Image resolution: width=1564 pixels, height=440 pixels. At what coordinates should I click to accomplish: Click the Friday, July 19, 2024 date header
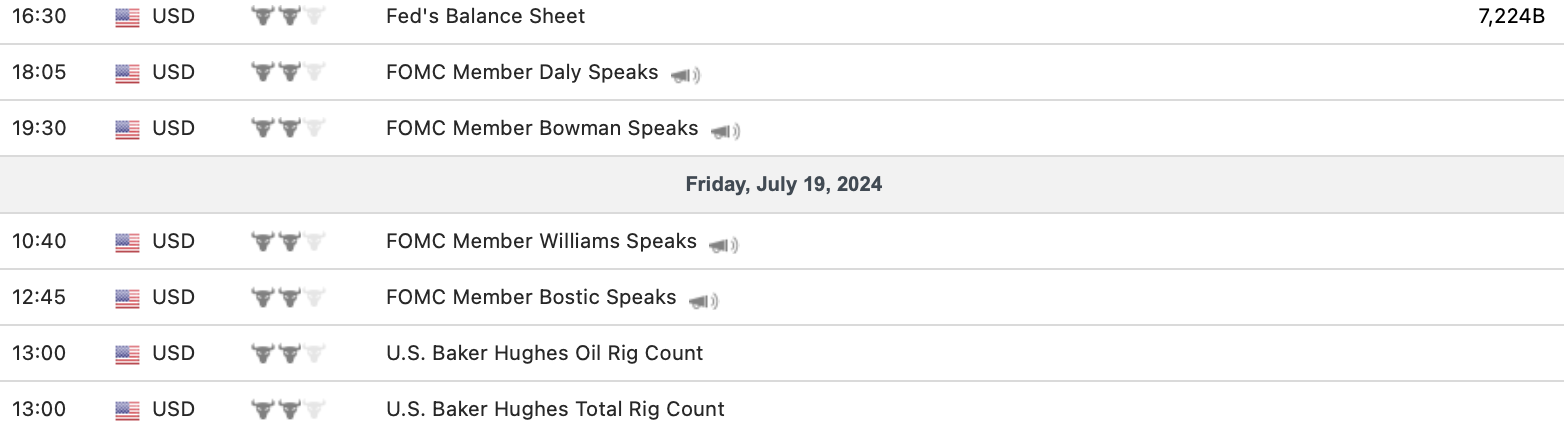[x=783, y=185]
